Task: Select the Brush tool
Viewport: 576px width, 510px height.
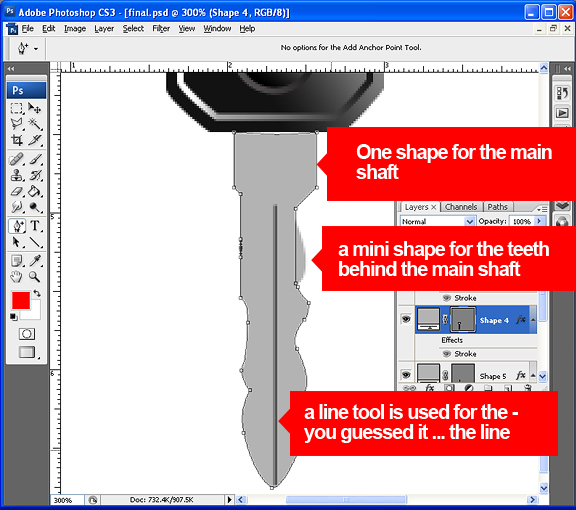Action: [x=35, y=159]
